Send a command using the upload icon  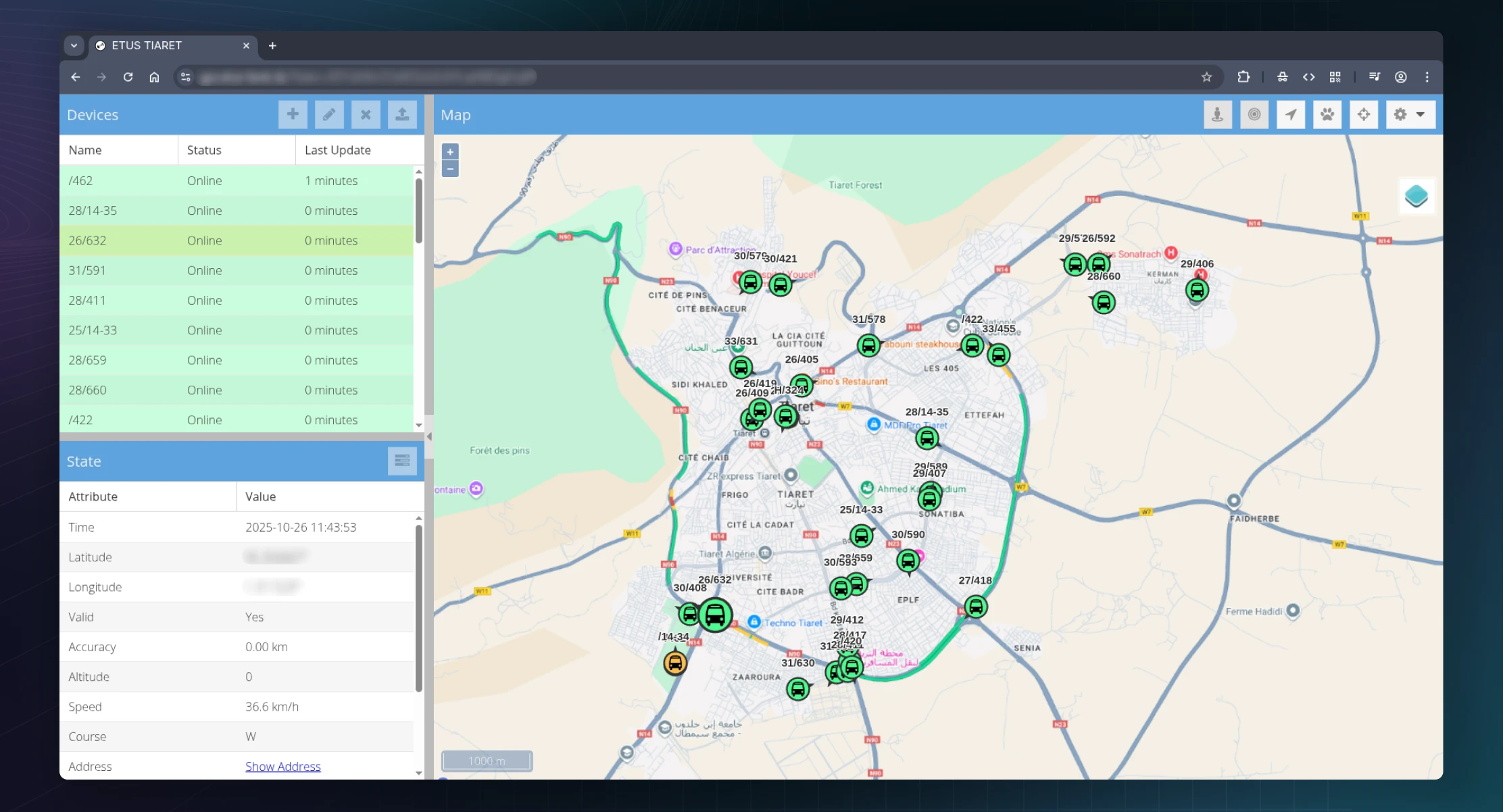tap(402, 114)
